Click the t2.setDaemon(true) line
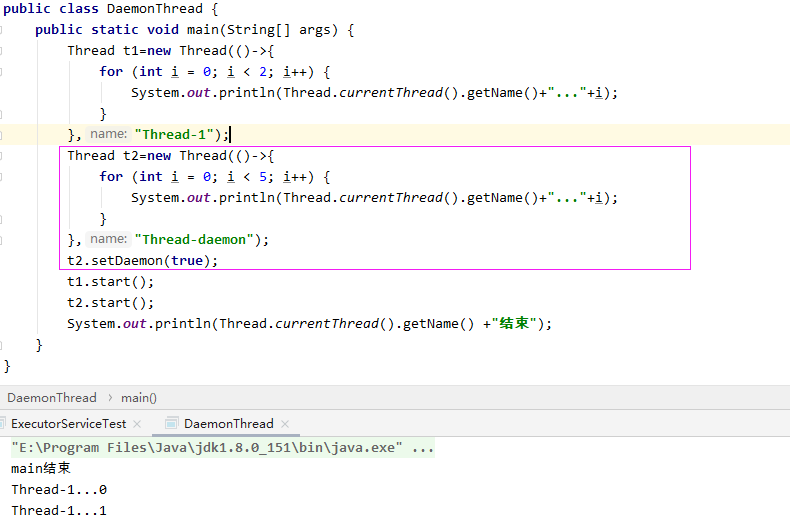The width and height of the screenshot is (790, 522). 143,260
